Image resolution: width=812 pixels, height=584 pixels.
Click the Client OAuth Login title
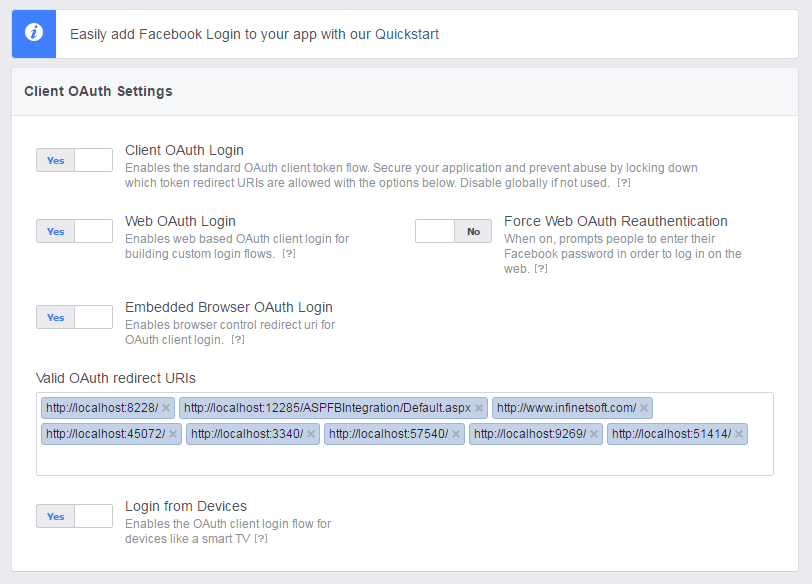pos(184,150)
